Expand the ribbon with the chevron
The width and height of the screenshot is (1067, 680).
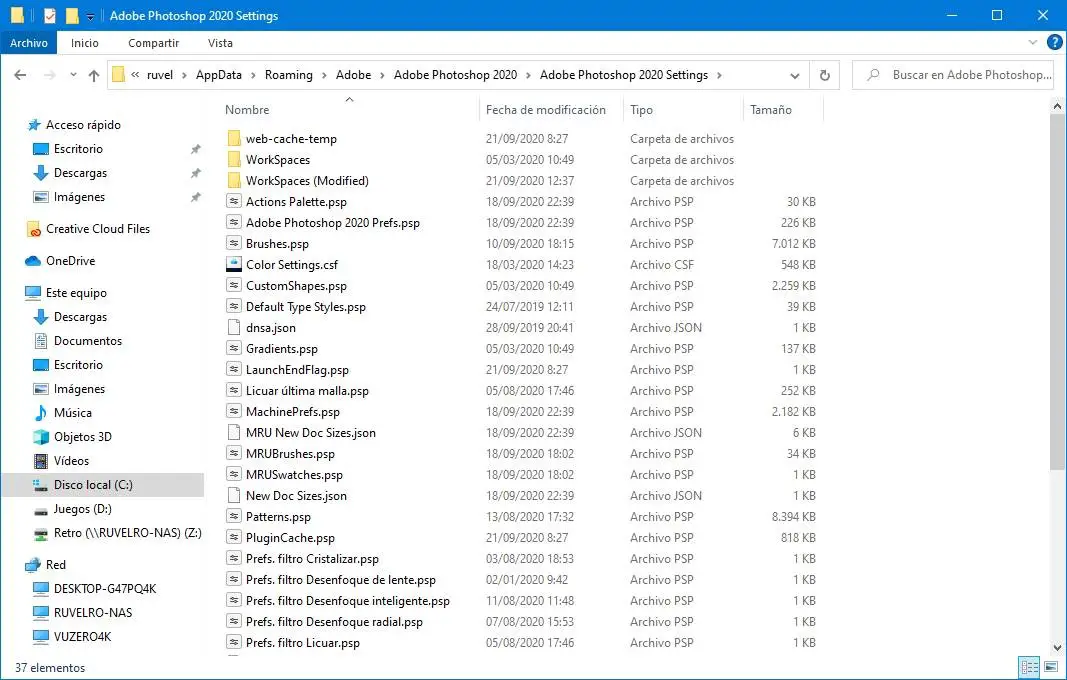[x=1032, y=42]
